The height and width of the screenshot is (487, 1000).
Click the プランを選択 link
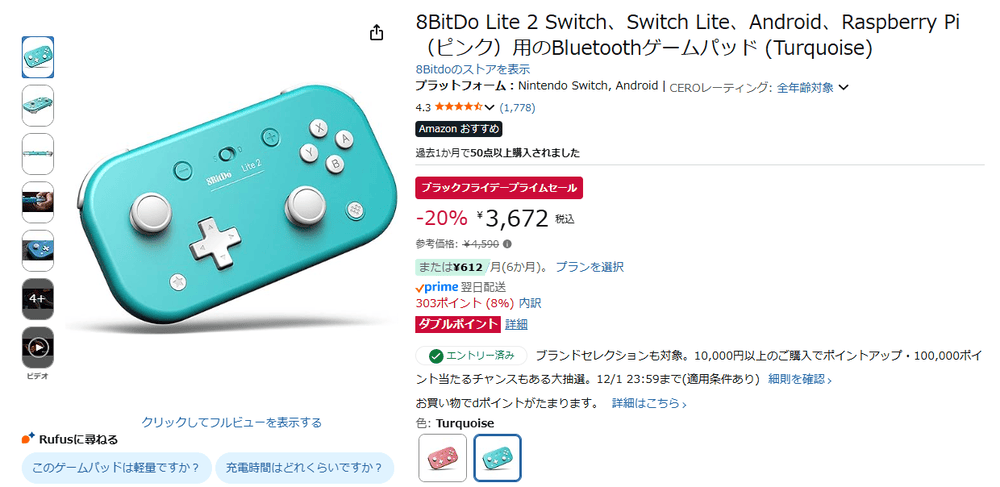coord(589,267)
